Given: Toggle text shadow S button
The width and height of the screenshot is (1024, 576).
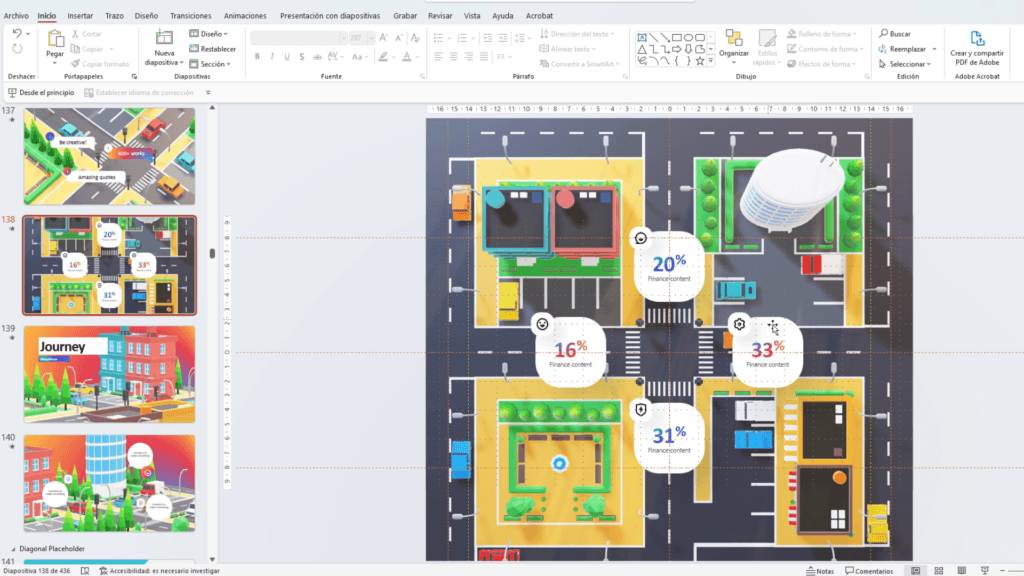Looking at the screenshot, I should point(302,57).
